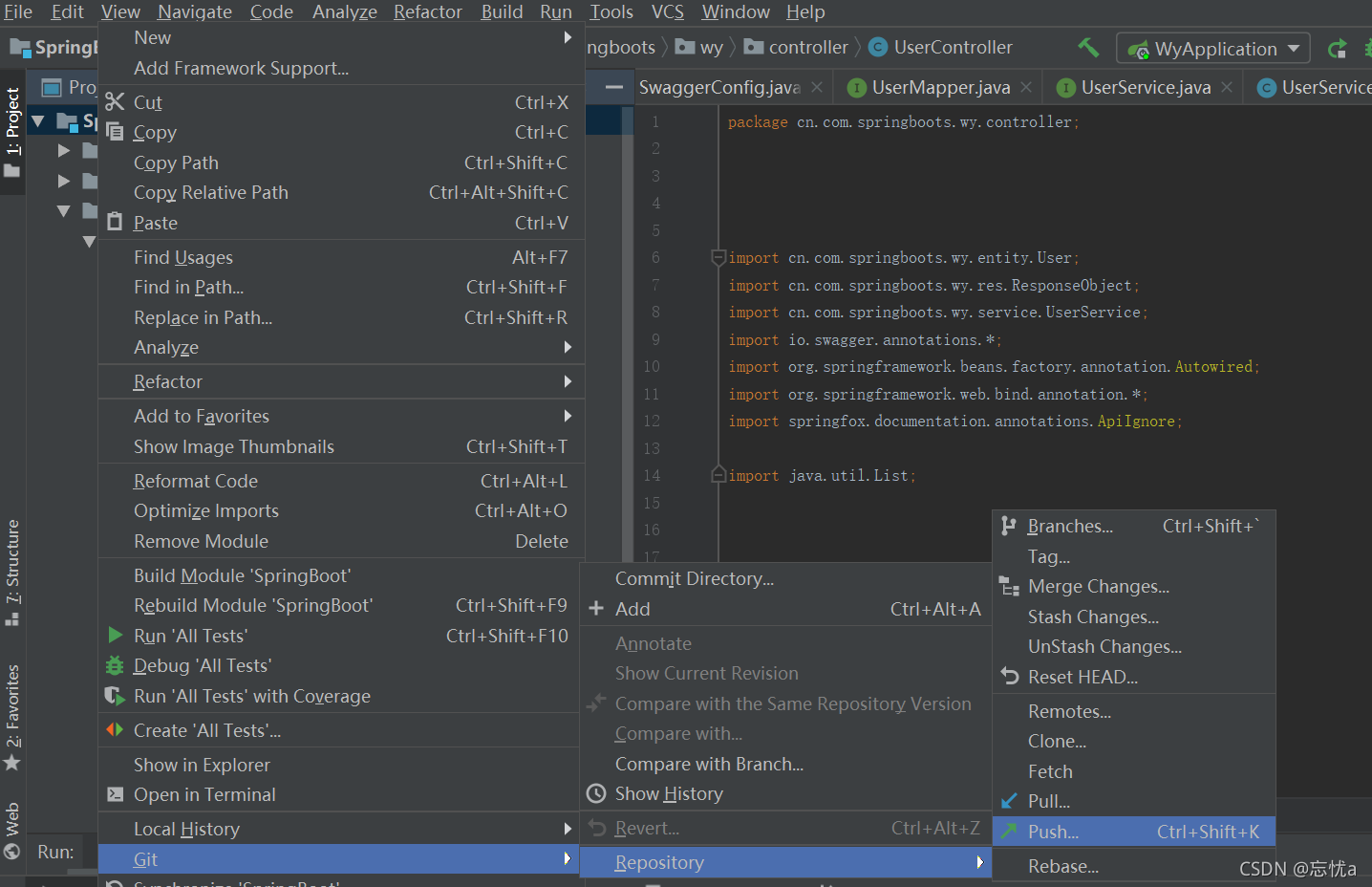Click the Copy icon in context menu

point(115,132)
